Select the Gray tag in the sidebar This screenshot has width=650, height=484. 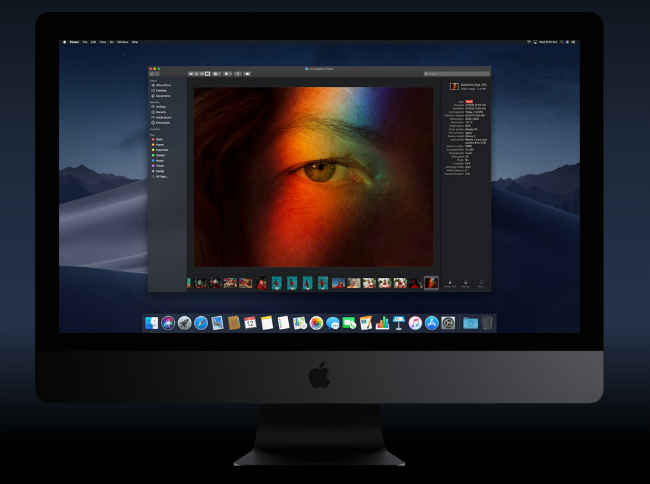tap(158, 171)
